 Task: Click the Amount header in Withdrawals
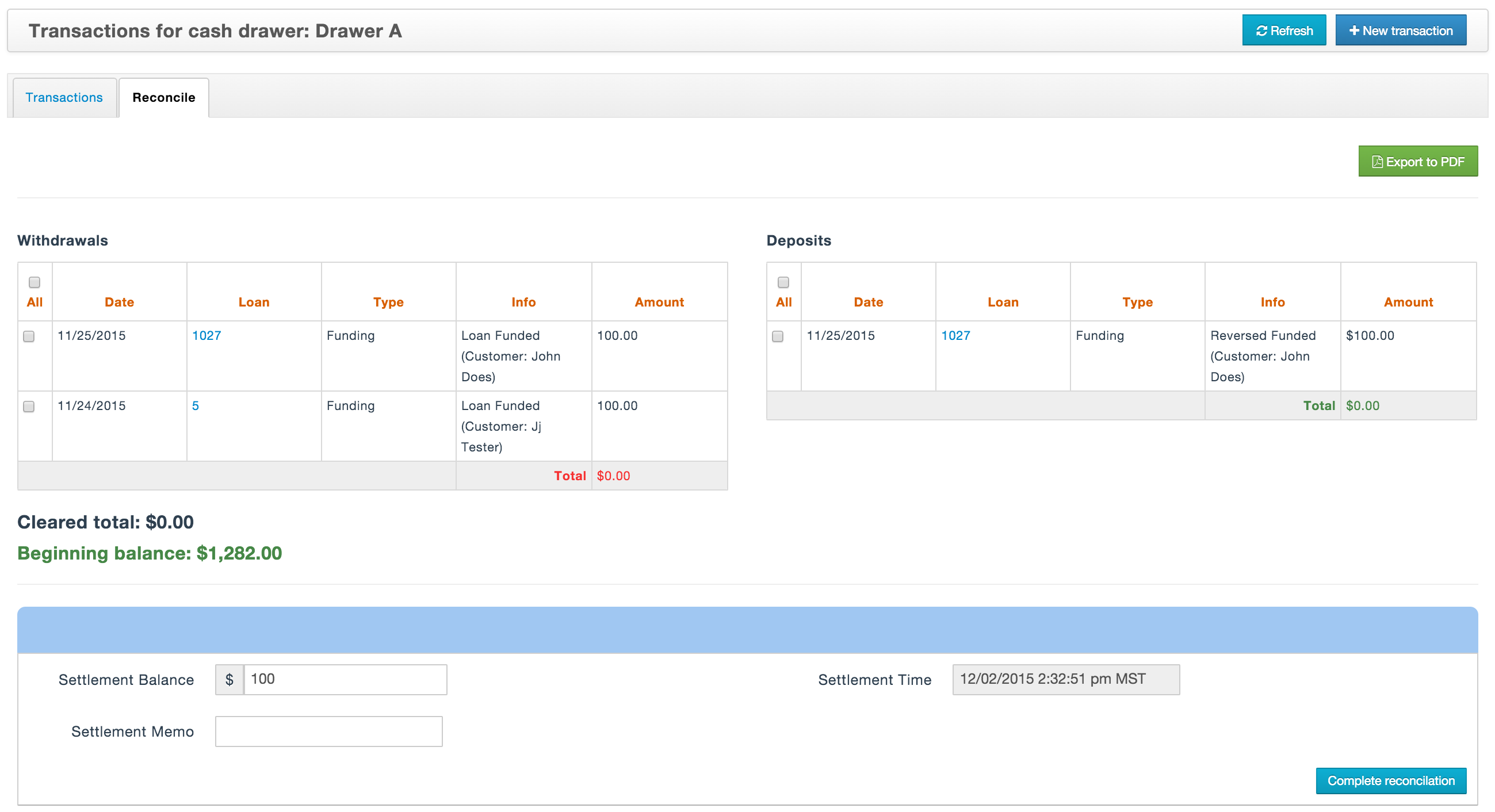pos(659,302)
